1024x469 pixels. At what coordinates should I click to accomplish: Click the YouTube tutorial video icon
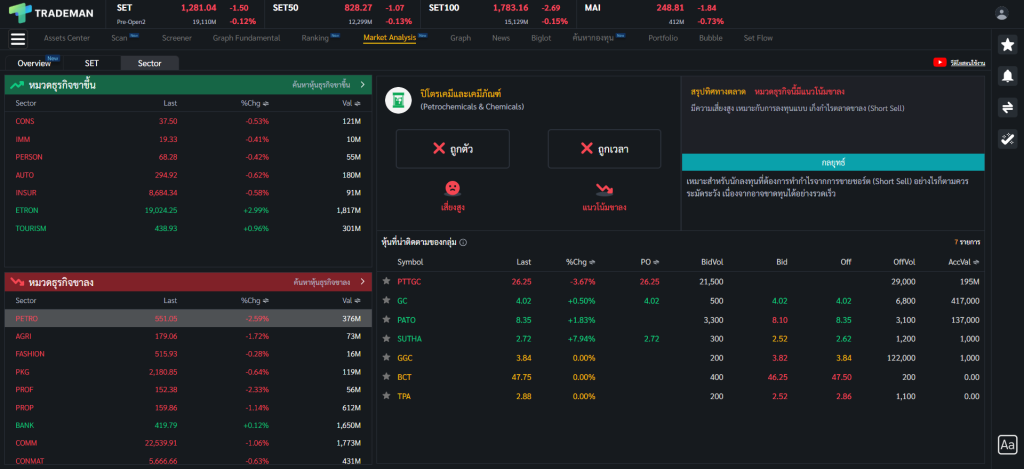pos(939,62)
